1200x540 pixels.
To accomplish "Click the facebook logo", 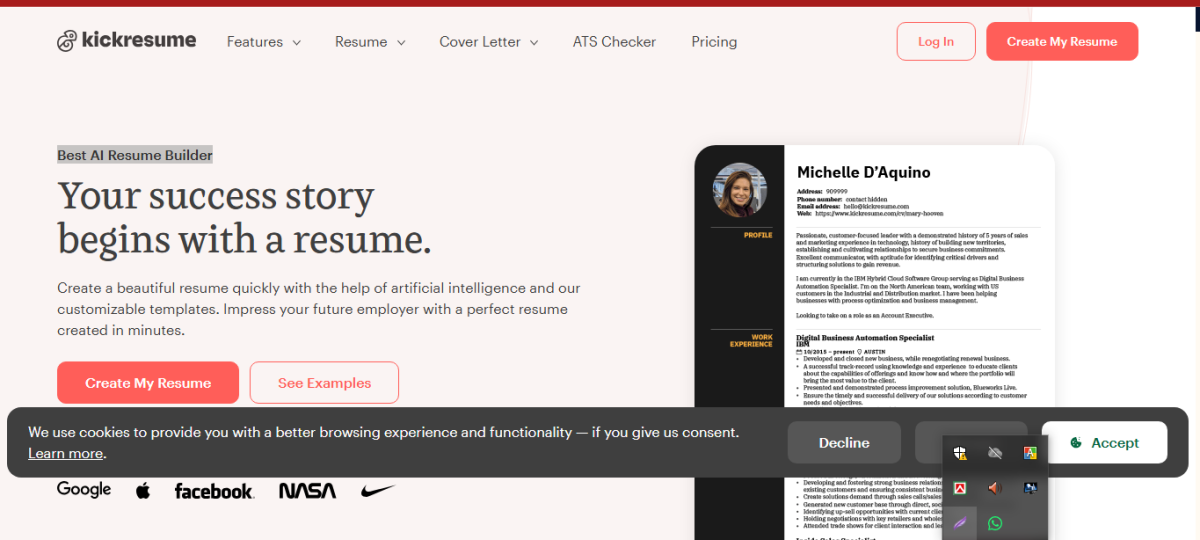I will pyautogui.click(x=214, y=491).
